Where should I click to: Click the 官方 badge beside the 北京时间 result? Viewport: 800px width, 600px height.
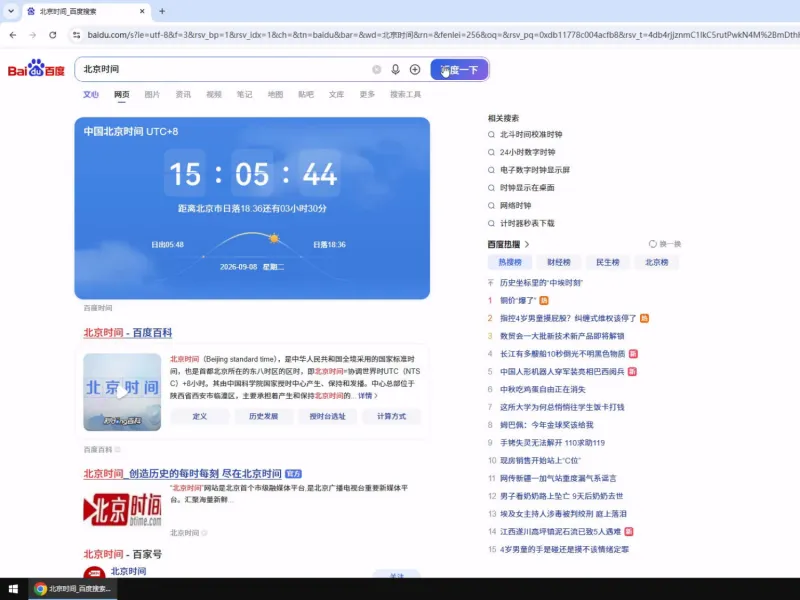point(293,474)
